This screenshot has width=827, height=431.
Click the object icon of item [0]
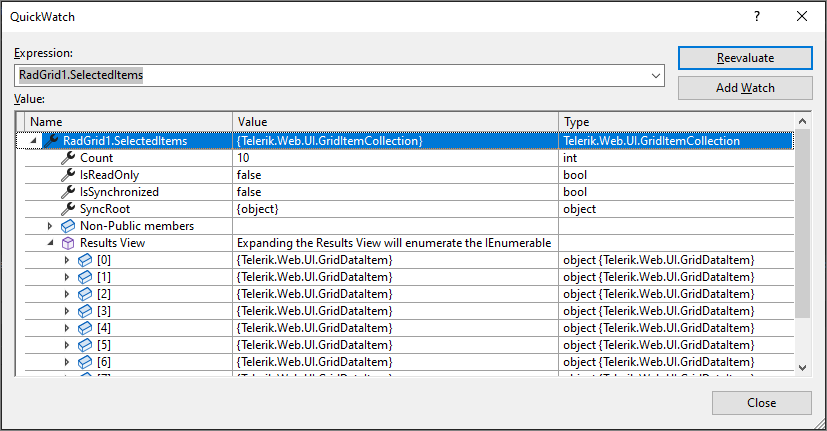85,260
